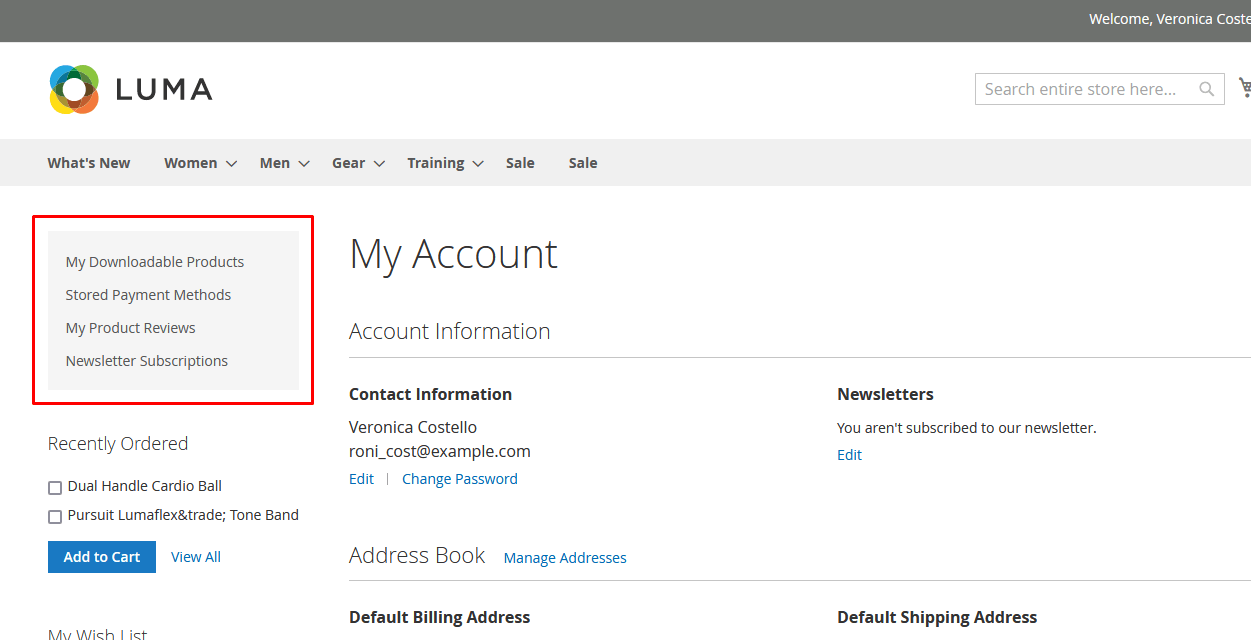The height and width of the screenshot is (640, 1251).
Task: Click Edit under Newsletters
Action: pyautogui.click(x=849, y=455)
